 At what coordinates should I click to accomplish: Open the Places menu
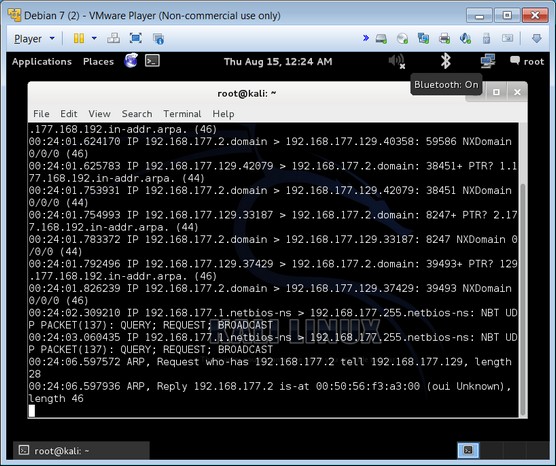point(99,62)
